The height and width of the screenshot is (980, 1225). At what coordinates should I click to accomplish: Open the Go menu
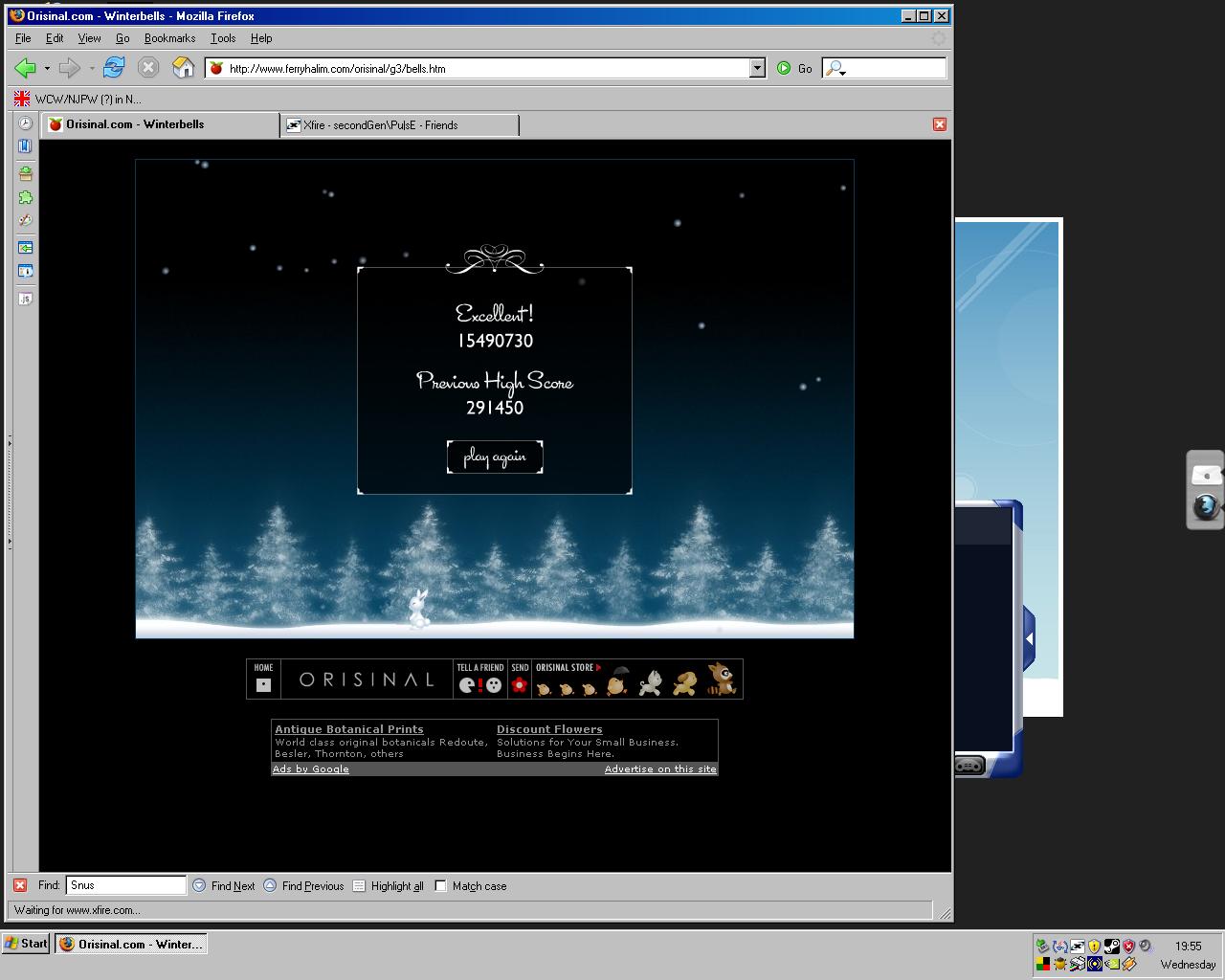point(122,38)
